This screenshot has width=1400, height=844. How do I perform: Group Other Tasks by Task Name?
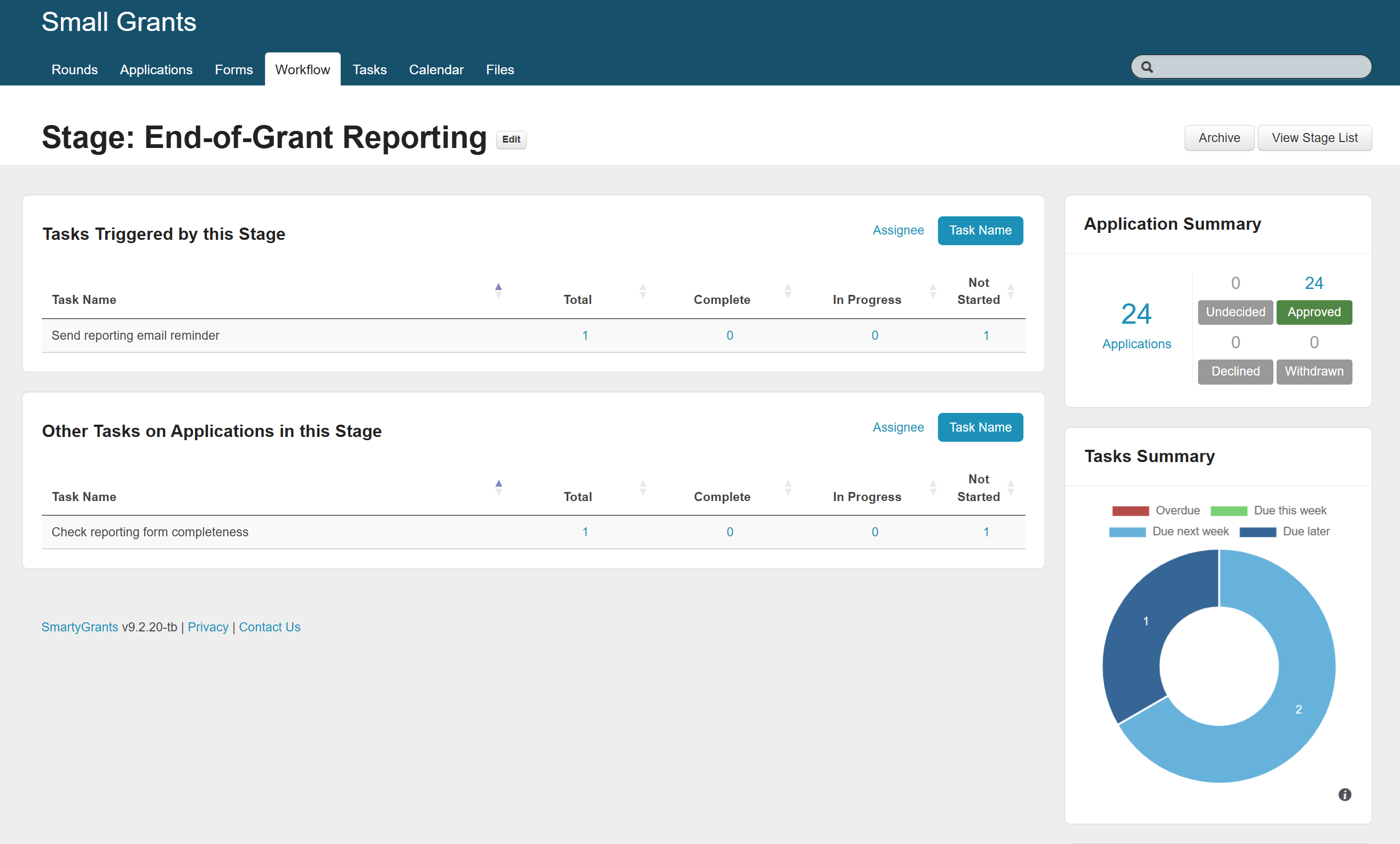click(x=980, y=427)
